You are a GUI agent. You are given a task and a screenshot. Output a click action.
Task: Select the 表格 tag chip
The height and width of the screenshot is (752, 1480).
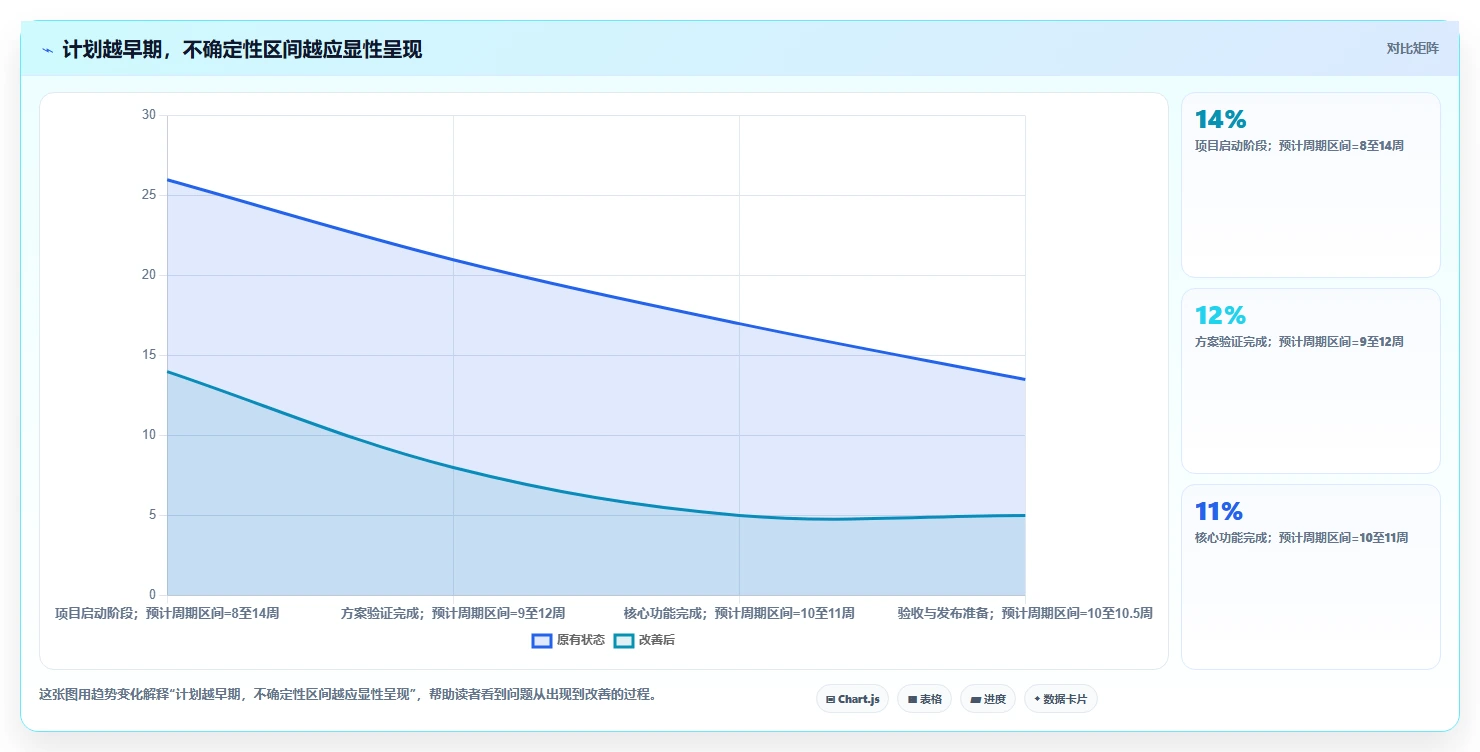tap(924, 699)
